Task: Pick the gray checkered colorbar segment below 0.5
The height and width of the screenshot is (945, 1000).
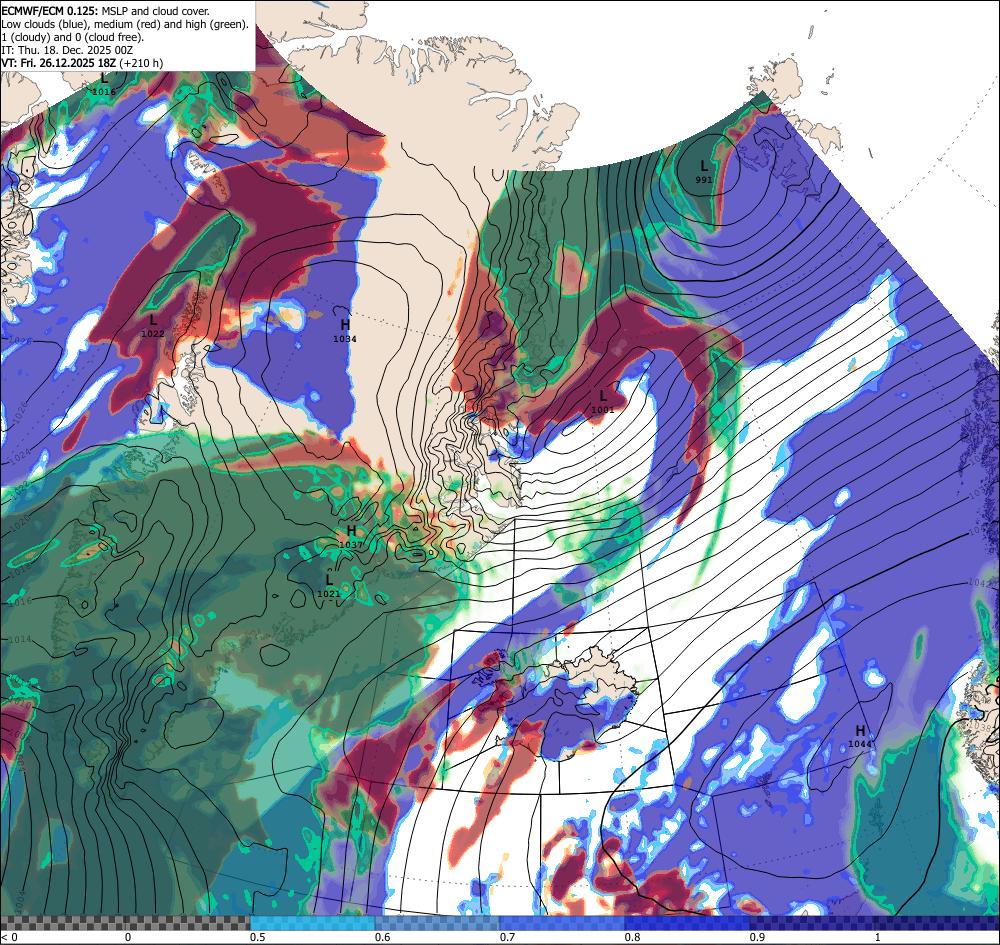Action: 125,923
